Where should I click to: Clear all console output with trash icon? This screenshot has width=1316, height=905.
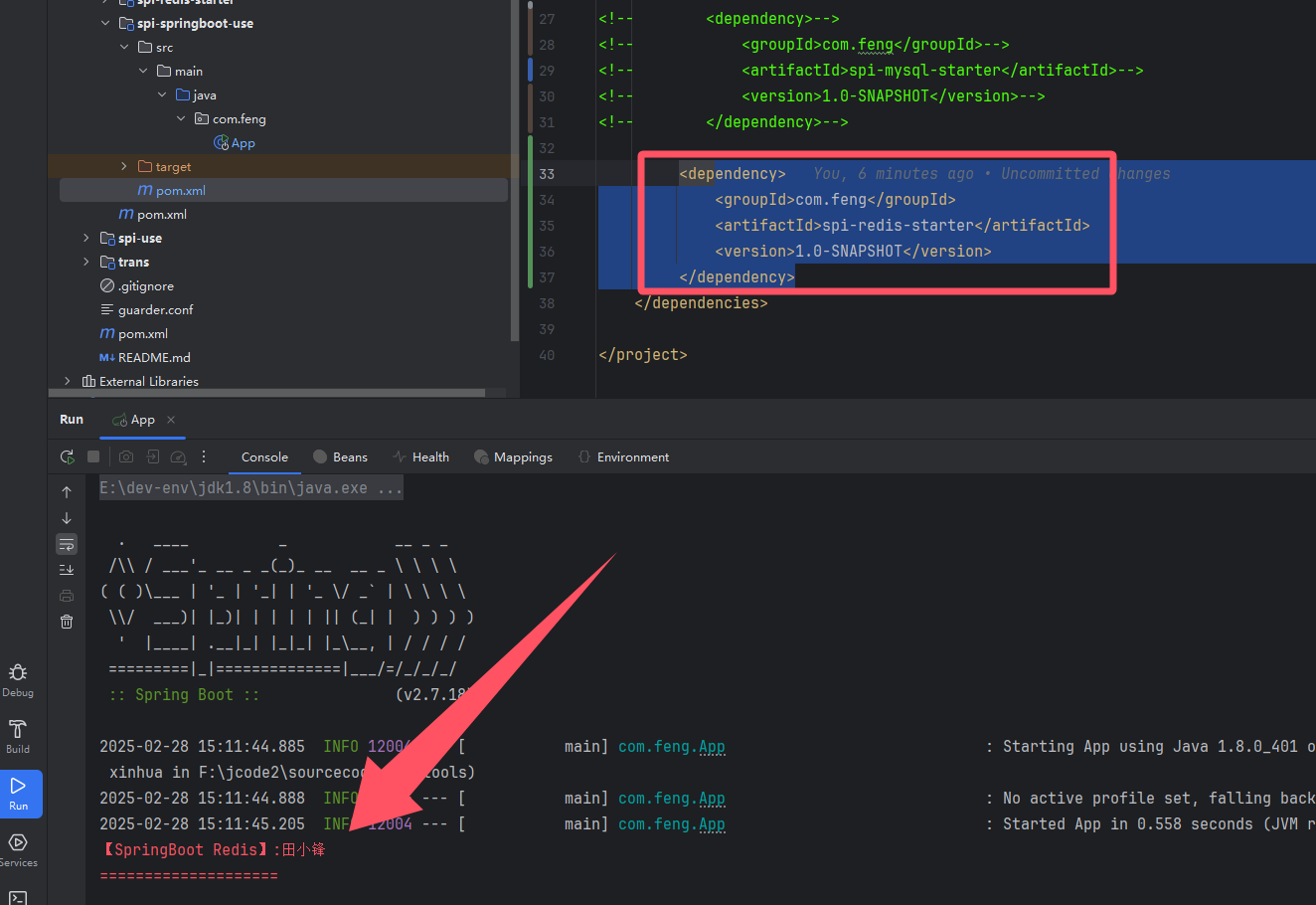[67, 622]
